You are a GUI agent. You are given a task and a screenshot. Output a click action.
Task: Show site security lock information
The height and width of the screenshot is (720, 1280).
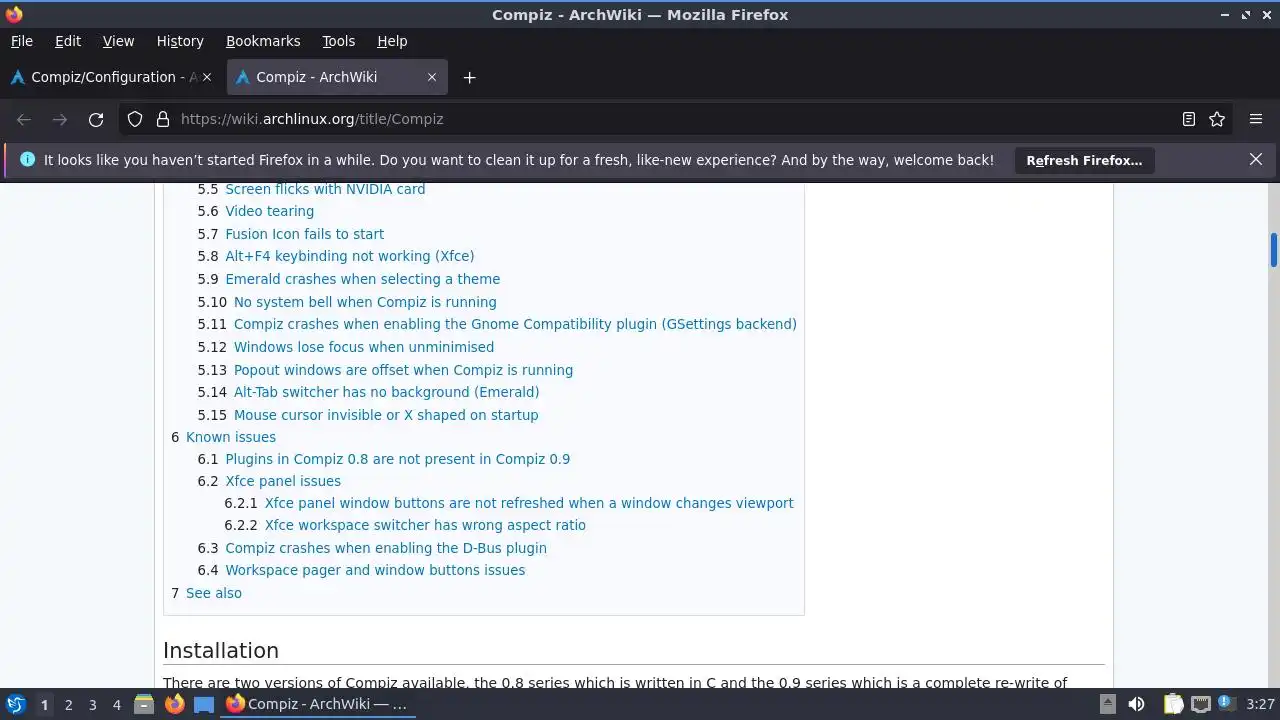tap(163, 119)
